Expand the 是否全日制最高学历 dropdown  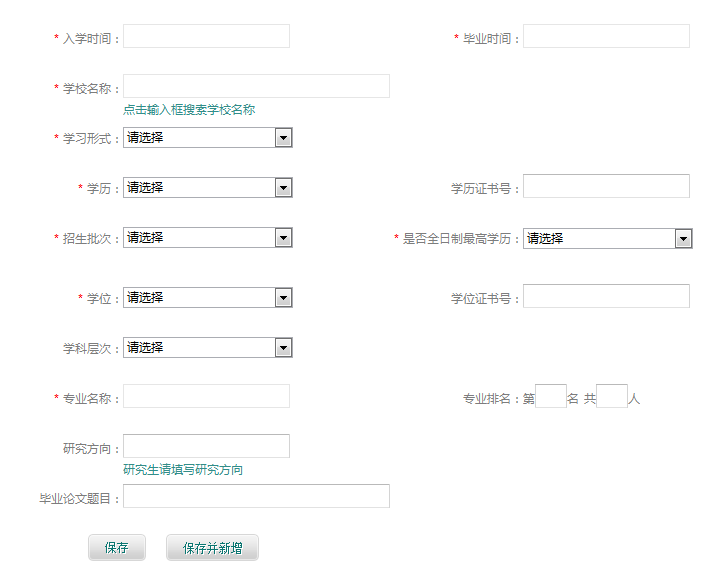pyautogui.click(x=607, y=238)
